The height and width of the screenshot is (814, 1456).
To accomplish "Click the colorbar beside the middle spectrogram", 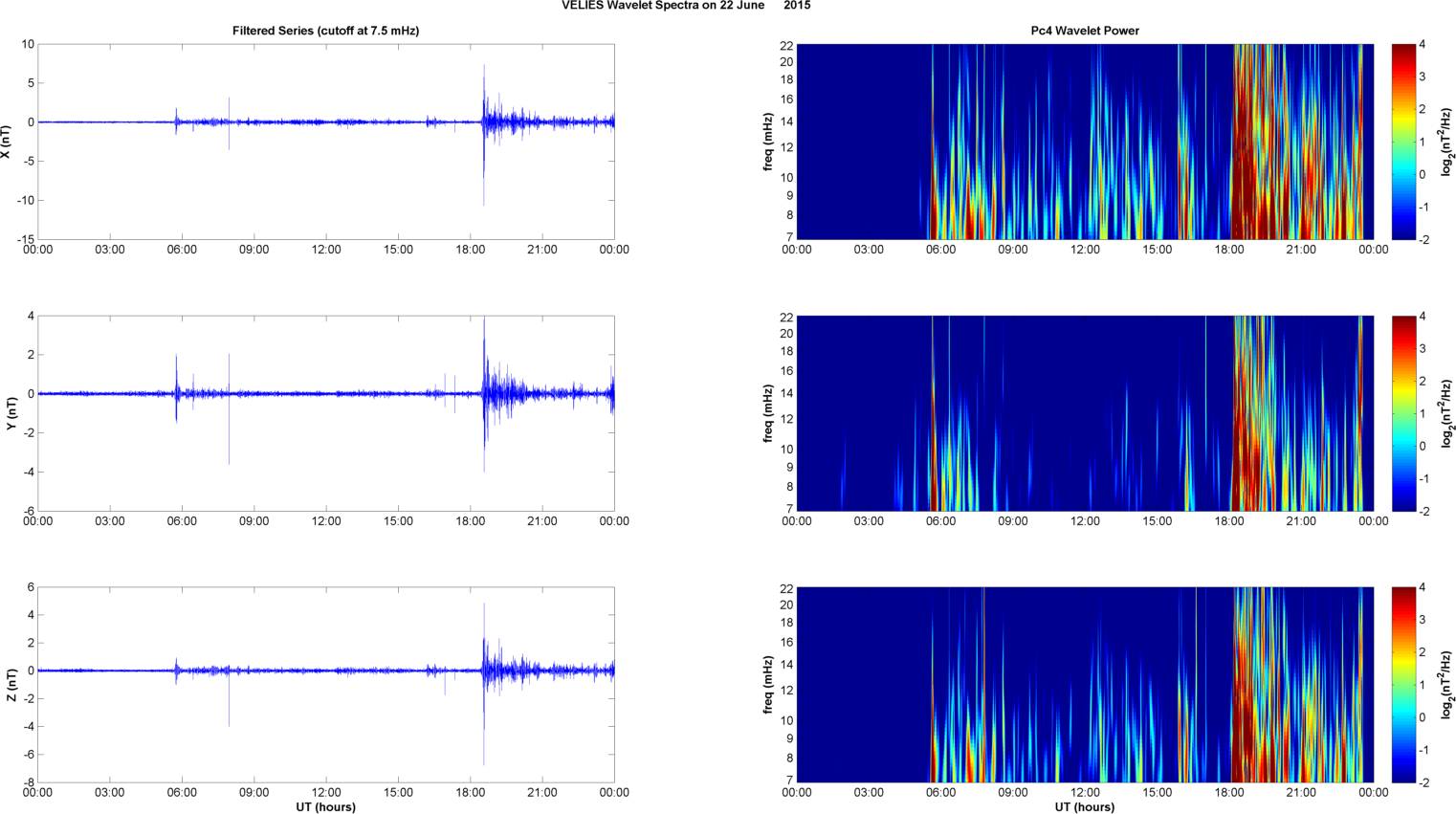I will click(1402, 413).
